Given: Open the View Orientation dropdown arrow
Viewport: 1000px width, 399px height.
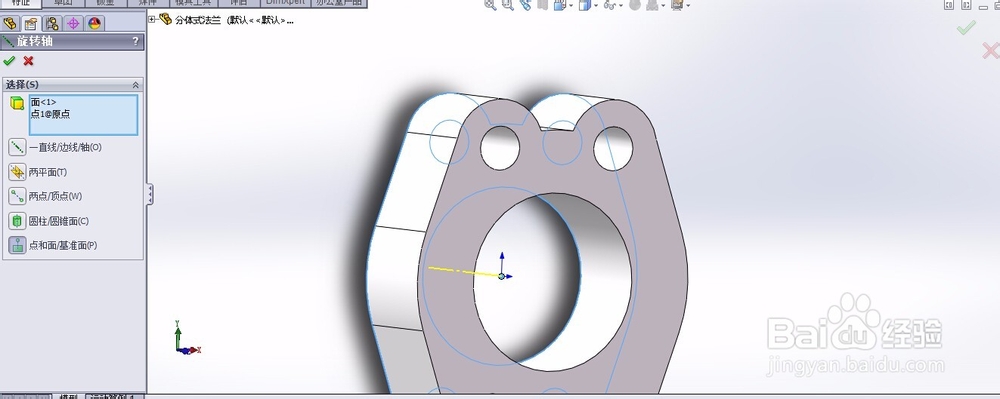Looking at the screenshot, I should coord(571,6).
